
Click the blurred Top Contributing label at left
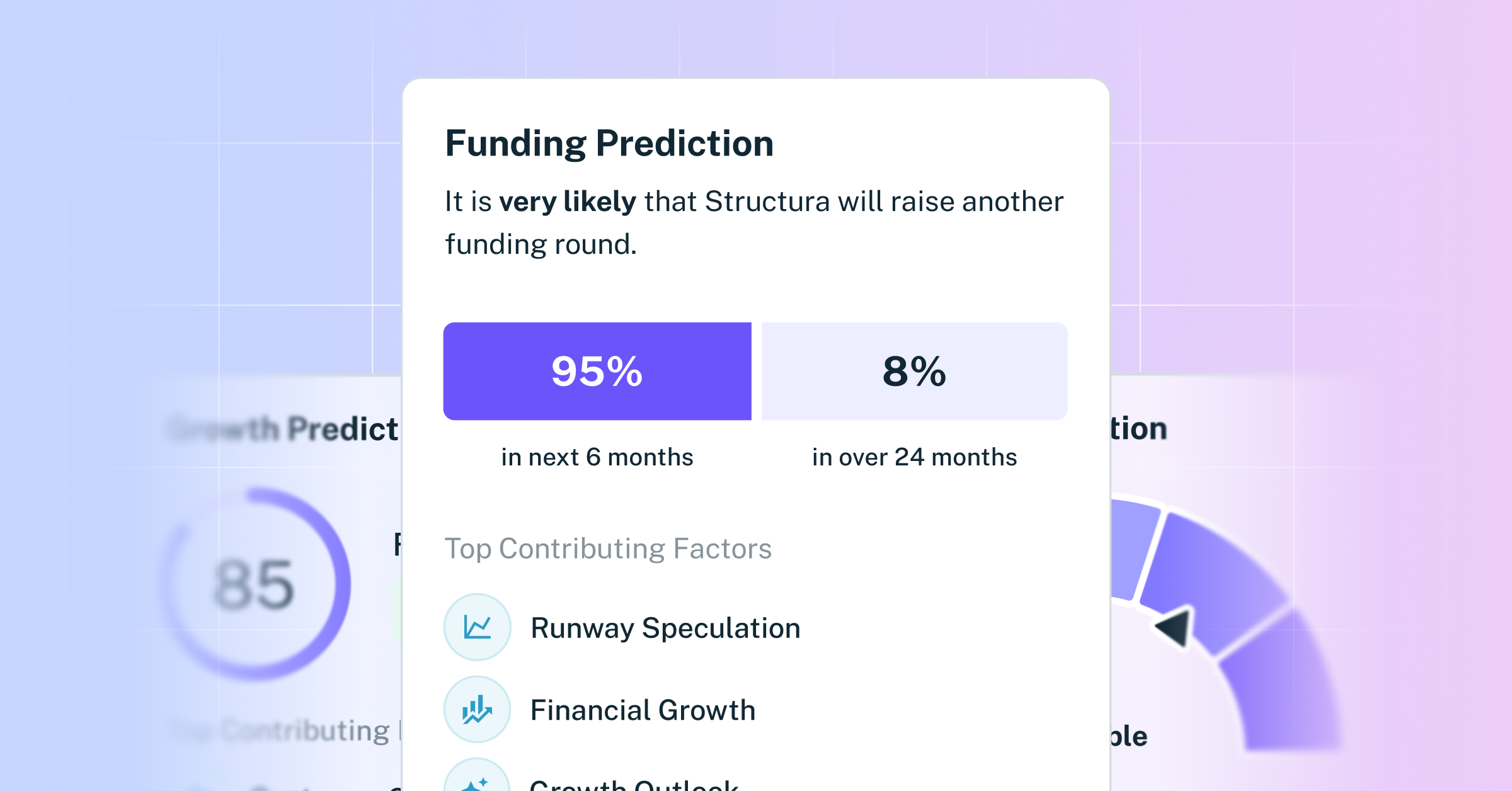tap(285, 731)
